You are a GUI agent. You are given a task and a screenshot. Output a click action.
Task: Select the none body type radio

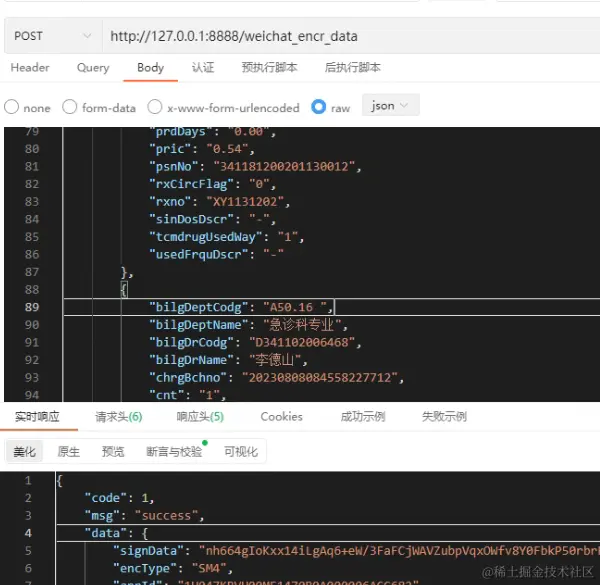click(x=11, y=107)
